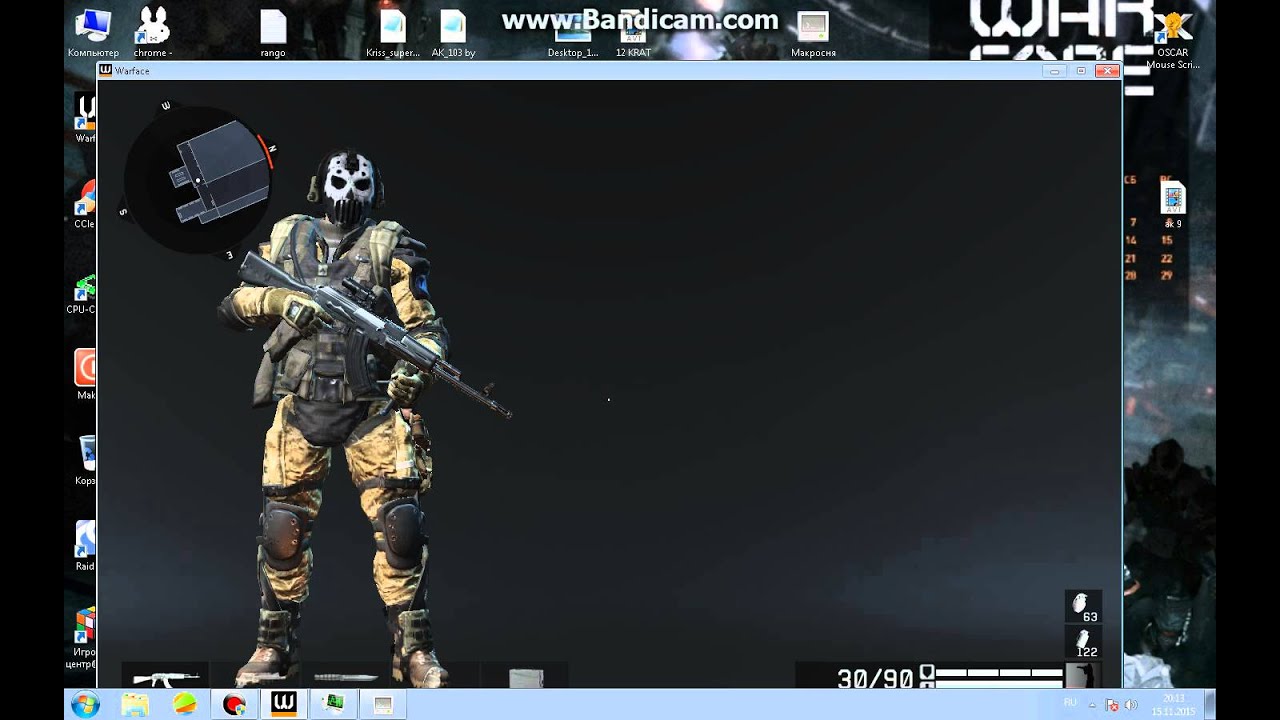Screen dimensions: 1280x720
Task: Select the white item slot in HUD
Action: point(526,677)
